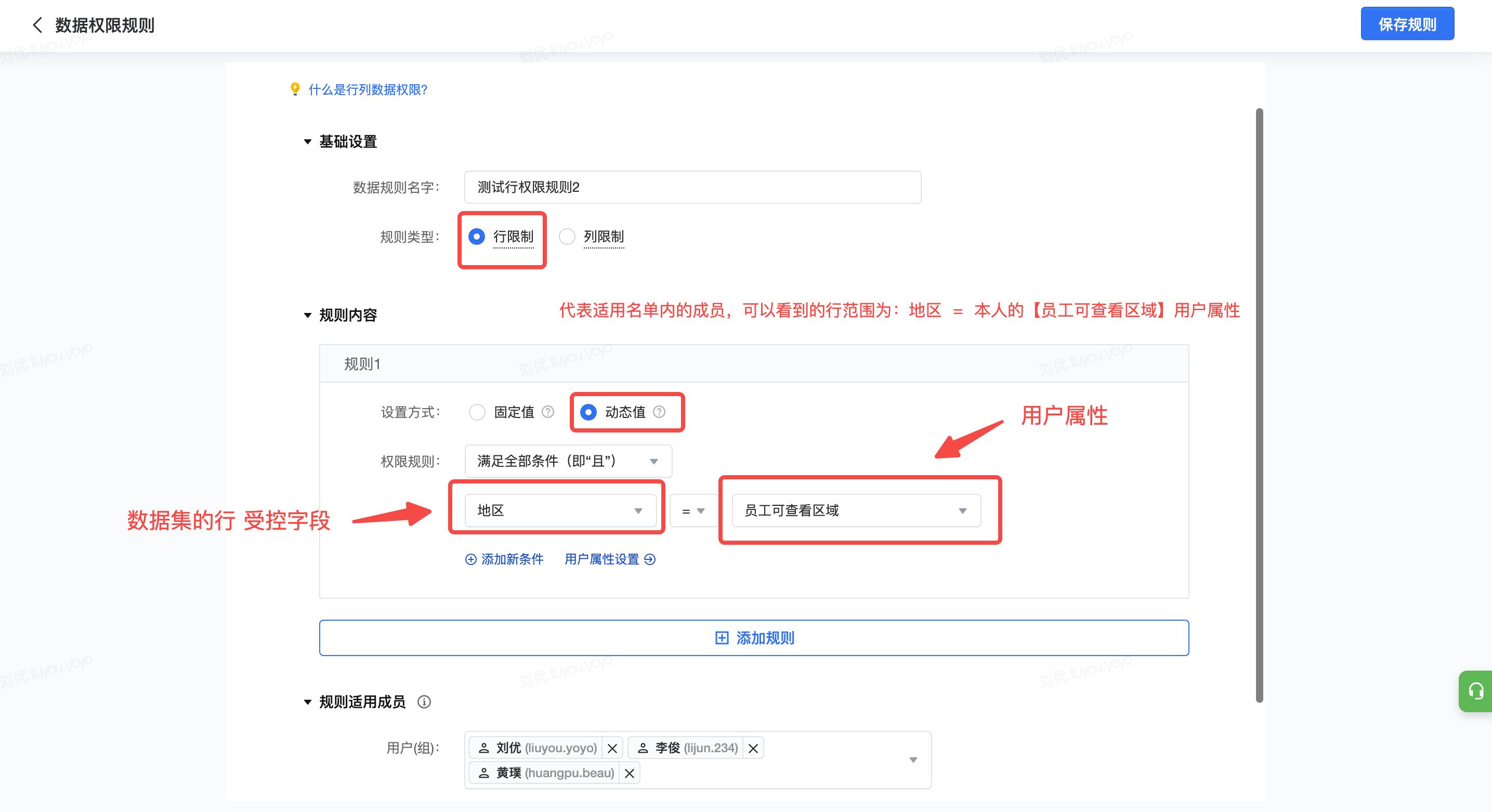Click the 添加新条件 link
The height and width of the screenshot is (812, 1492).
point(504,559)
